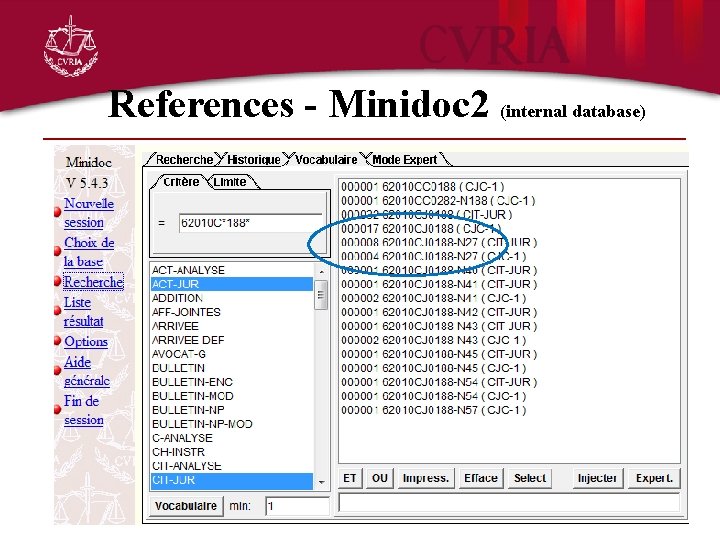Switch to Mode Expert tab
720x540 pixels.
(405, 159)
